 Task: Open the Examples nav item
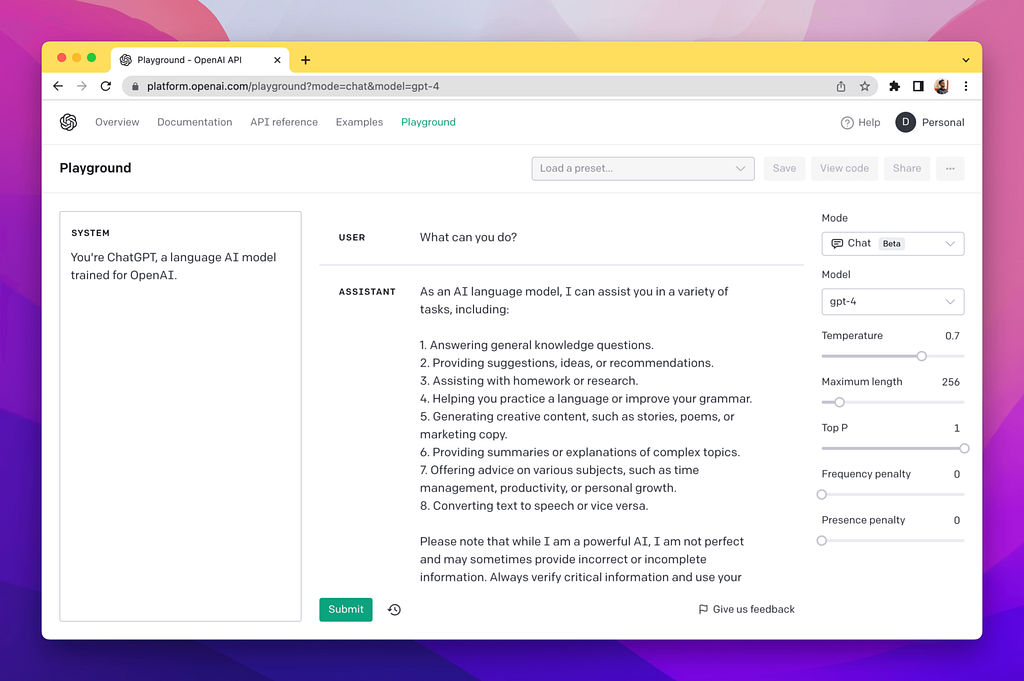359,122
